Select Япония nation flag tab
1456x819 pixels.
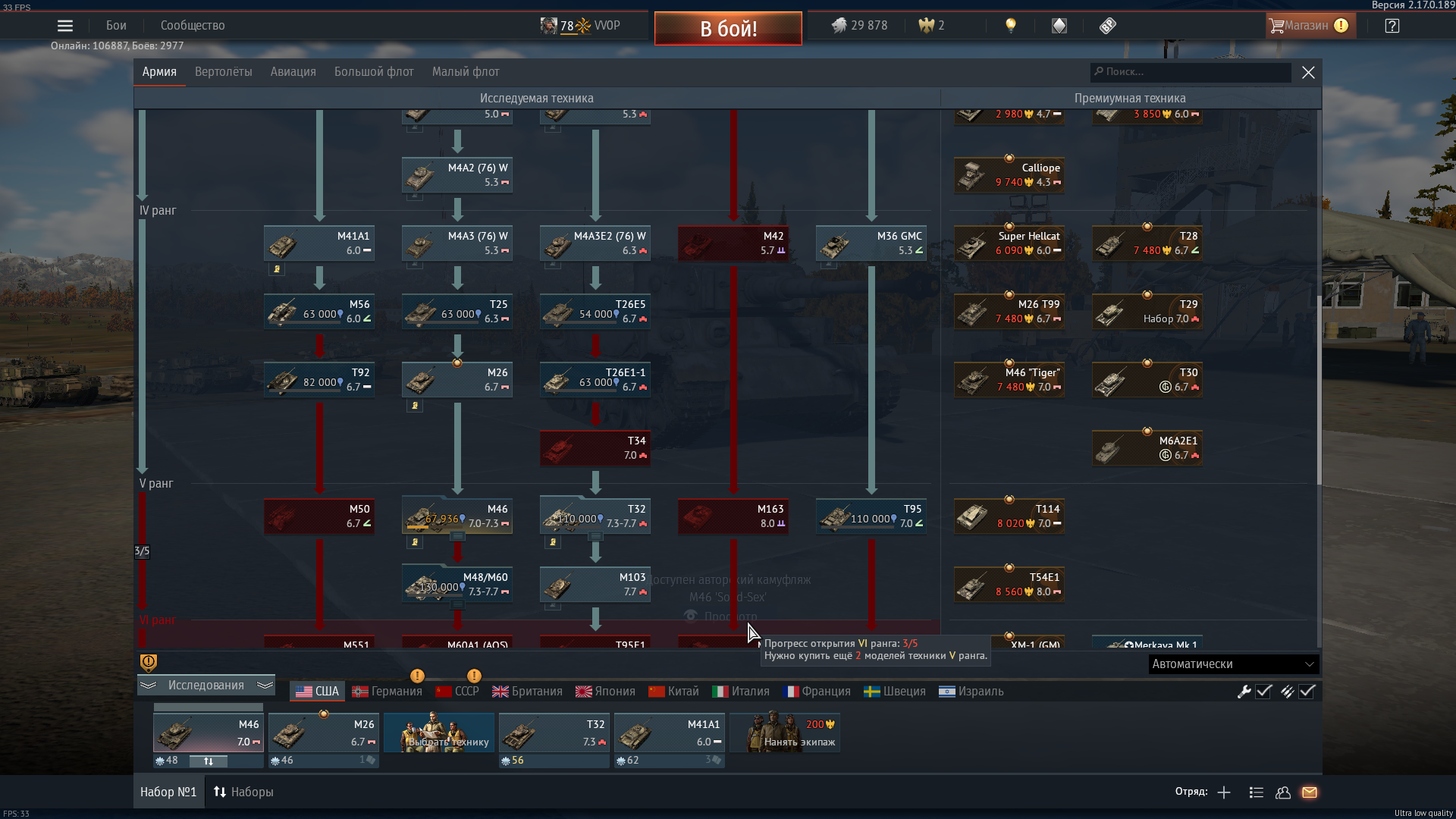605,692
